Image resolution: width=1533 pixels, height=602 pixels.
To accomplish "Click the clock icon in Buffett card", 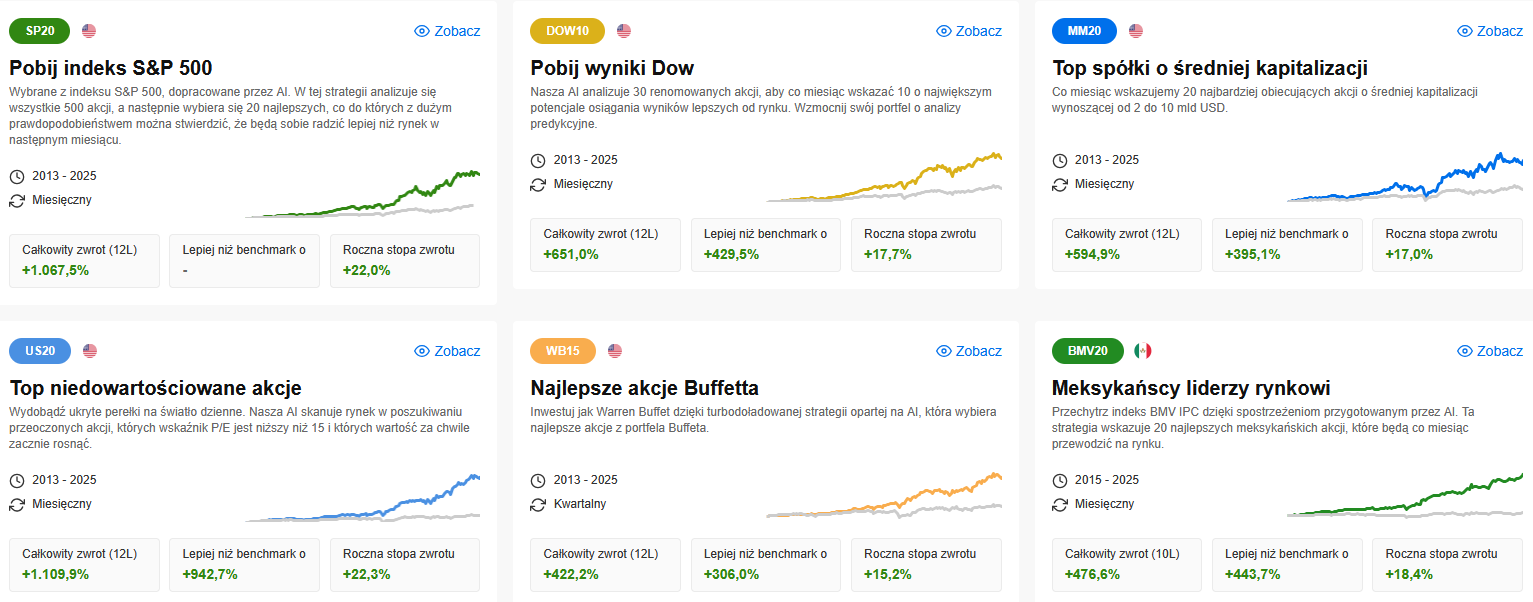I will coord(538,480).
